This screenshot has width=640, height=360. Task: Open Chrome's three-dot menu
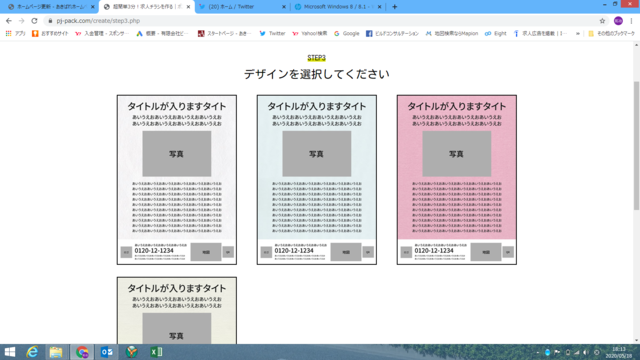pos(631,21)
